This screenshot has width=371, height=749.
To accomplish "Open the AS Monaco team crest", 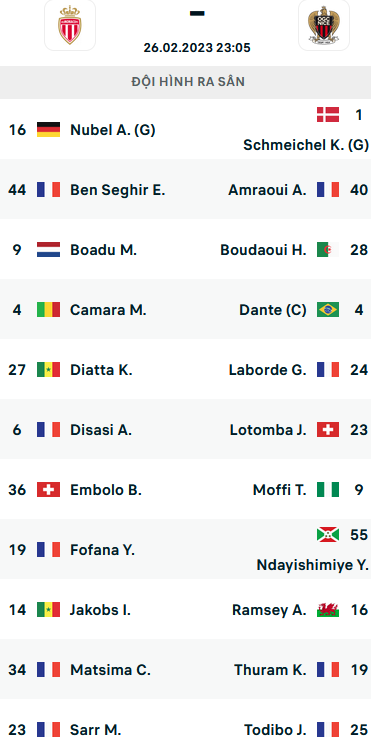I will [x=70, y=25].
